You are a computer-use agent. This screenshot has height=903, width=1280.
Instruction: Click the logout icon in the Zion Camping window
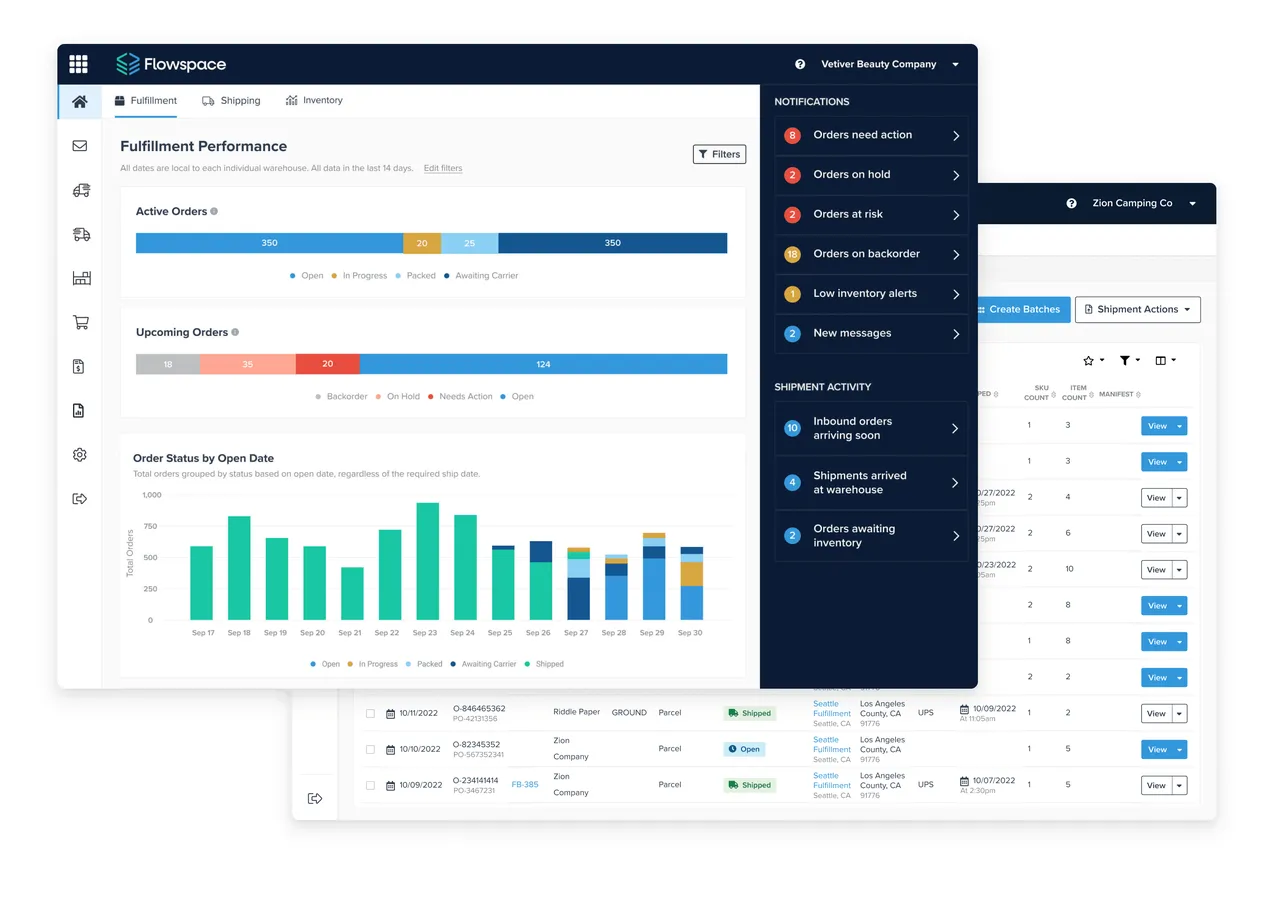[x=315, y=798]
